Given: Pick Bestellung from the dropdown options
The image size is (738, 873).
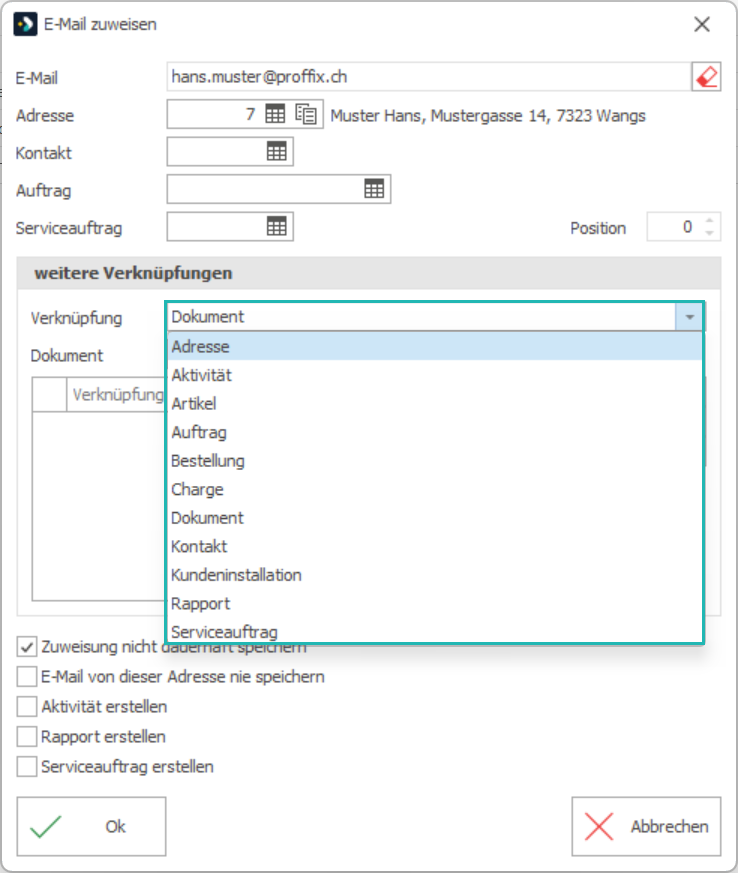Looking at the screenshot, I should click(435, 460).
